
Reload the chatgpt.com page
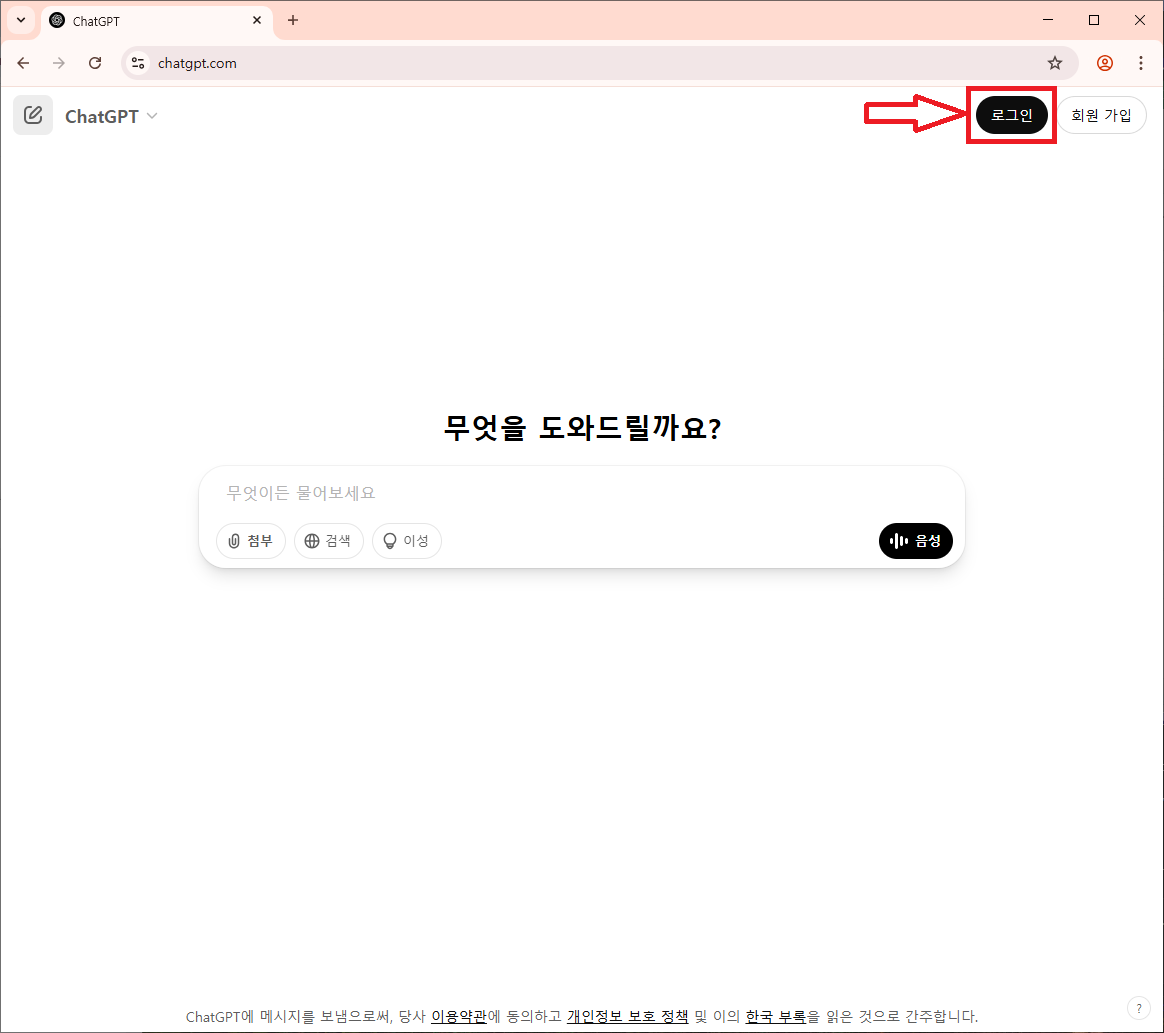[95, 63]
